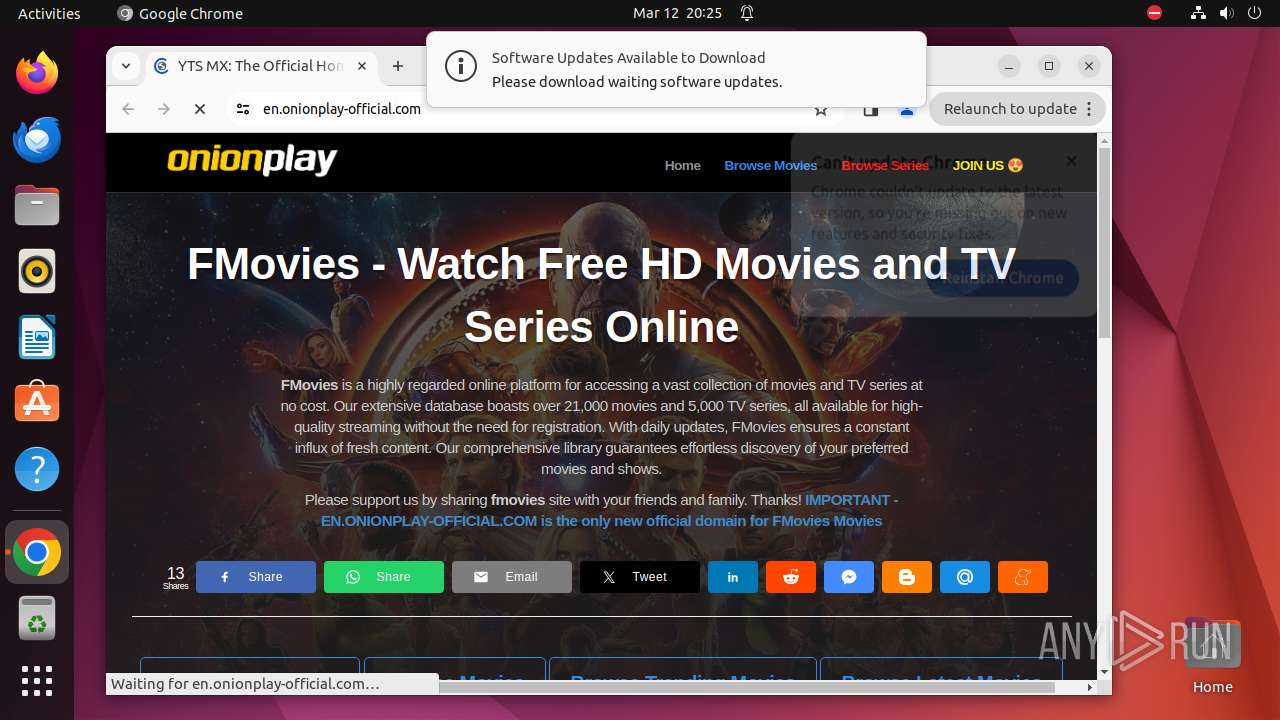The width and height of the screenshot is (1280, 720).
Task: Go forward in browser history
Action: pyautogui.click(x=164, y=109)
